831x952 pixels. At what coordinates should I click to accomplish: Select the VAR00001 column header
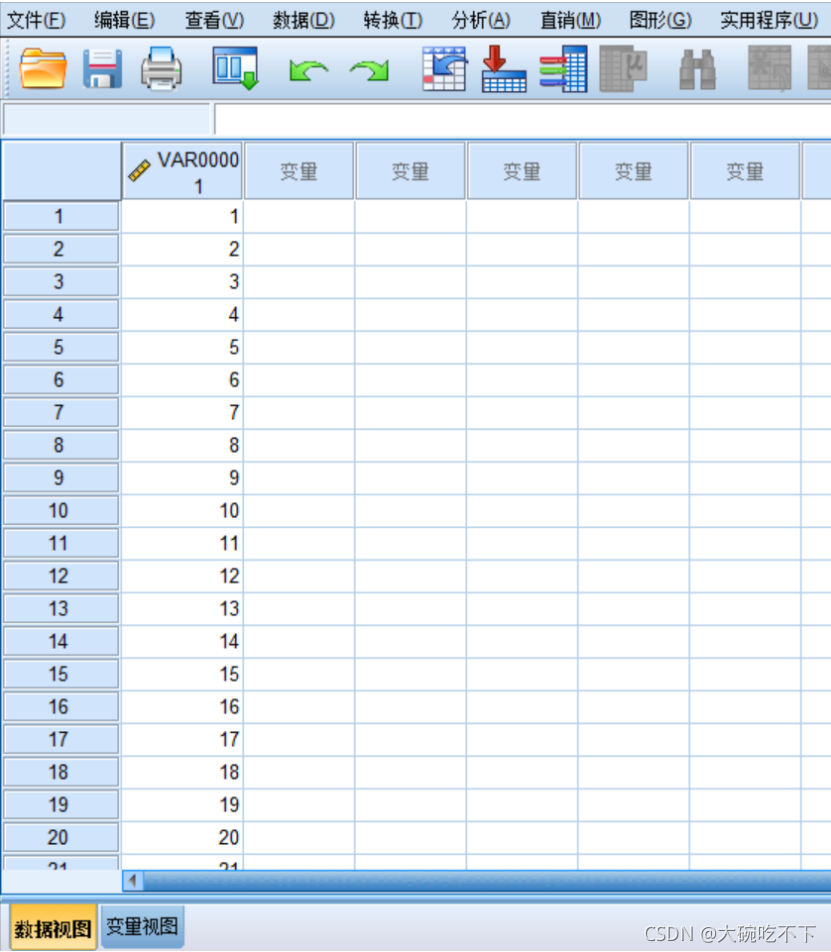click(182, 172)
